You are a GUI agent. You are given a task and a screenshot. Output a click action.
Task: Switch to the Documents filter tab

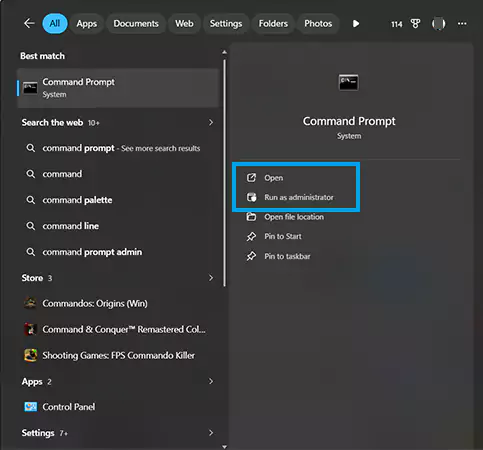point(136,23)
